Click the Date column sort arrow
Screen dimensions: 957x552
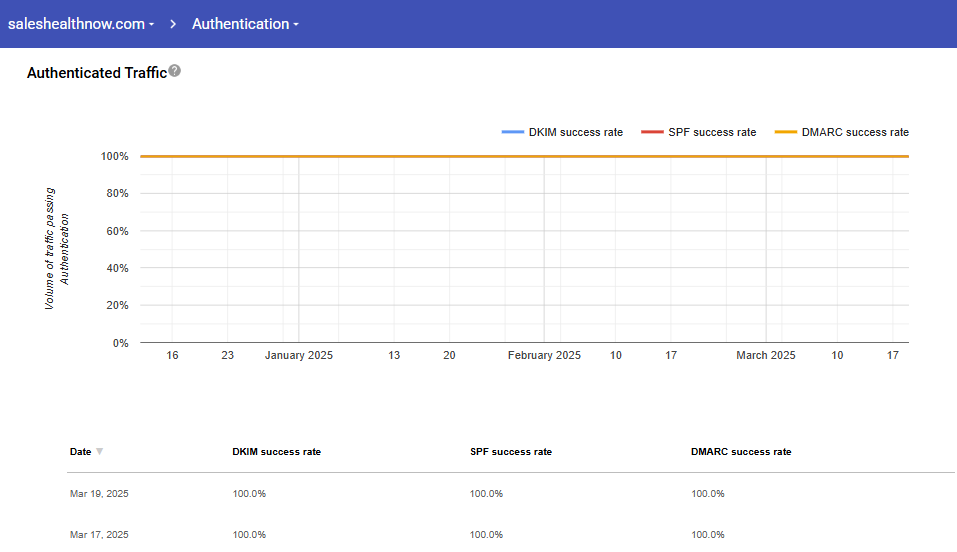pos(99,452)
